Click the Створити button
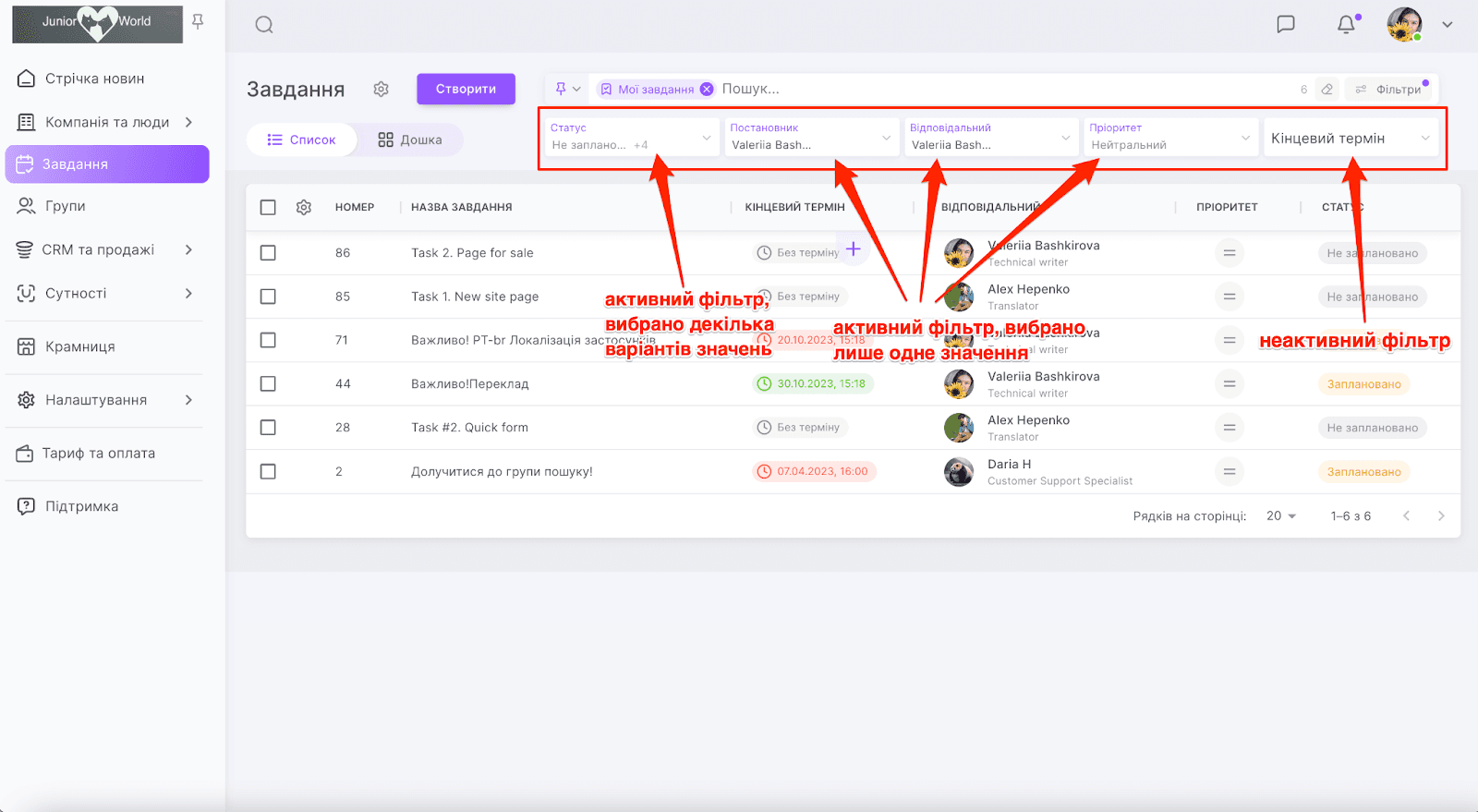This screenshot has height=812, width=1478. click(x=466, y=89)
